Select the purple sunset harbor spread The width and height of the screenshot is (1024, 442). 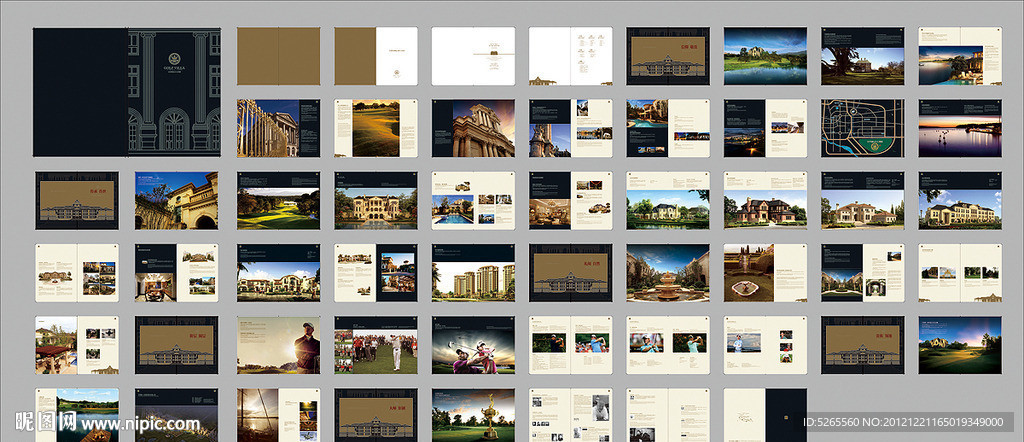[960, 128]
